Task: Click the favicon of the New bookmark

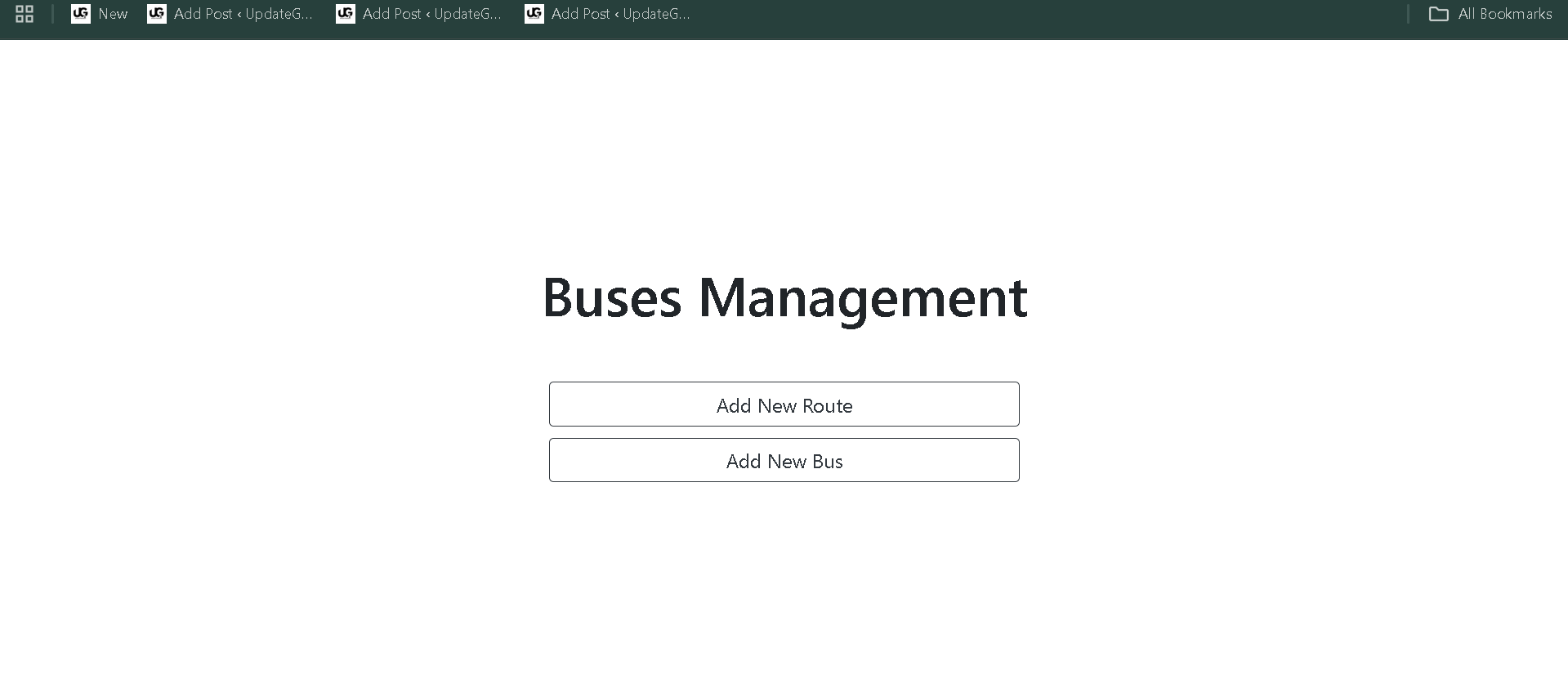Action: pyautogui.click(x=80, y=14)
